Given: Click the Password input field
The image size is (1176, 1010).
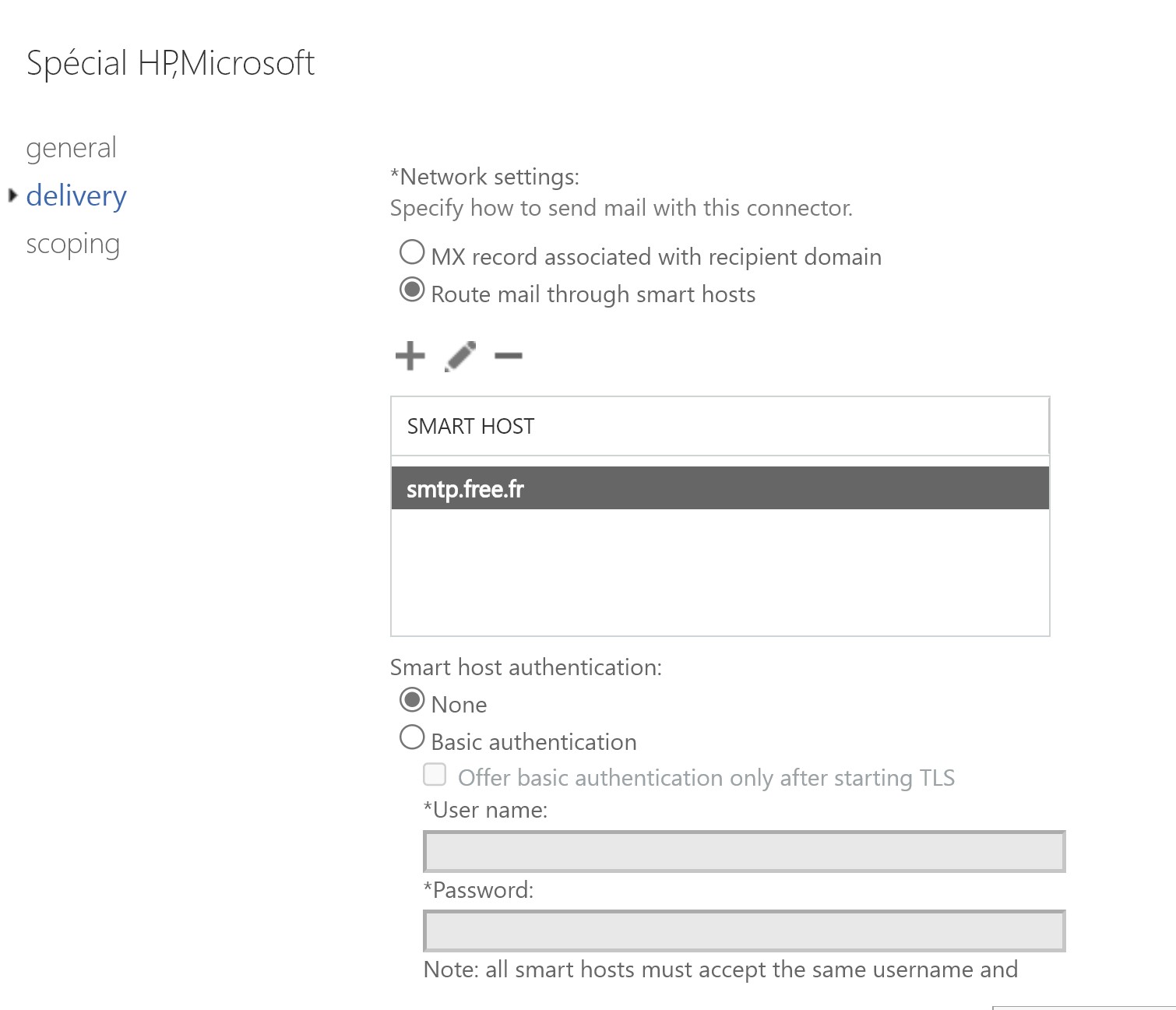Looking at the screenshot, I should click(744, 931).
